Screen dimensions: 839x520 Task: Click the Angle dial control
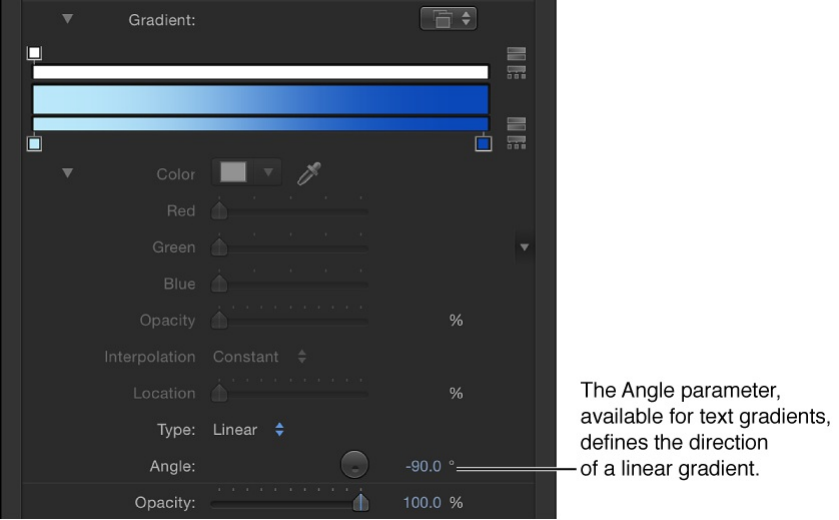click(x=355, y=465)
